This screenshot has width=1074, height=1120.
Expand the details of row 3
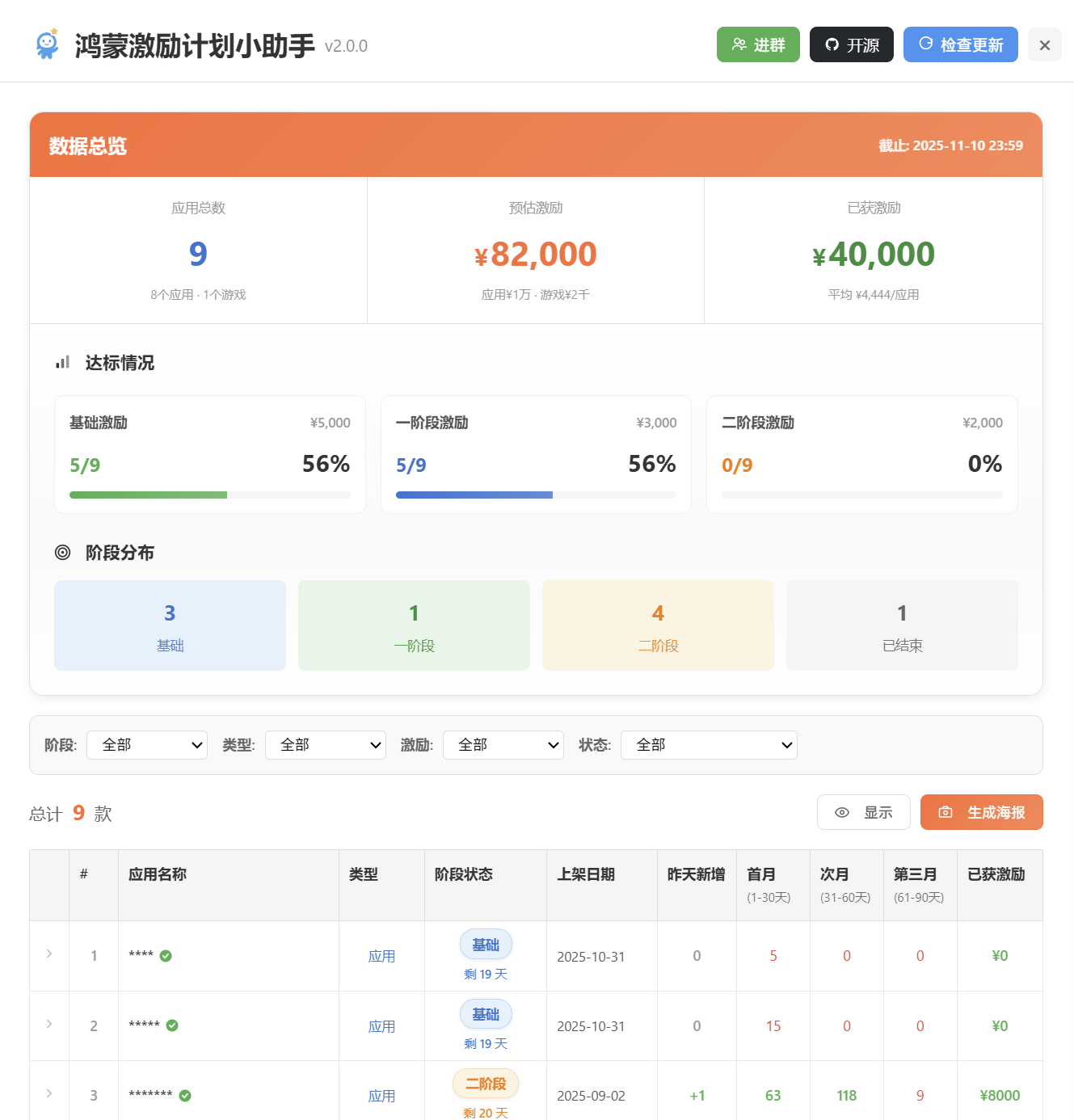(49, 1094)
